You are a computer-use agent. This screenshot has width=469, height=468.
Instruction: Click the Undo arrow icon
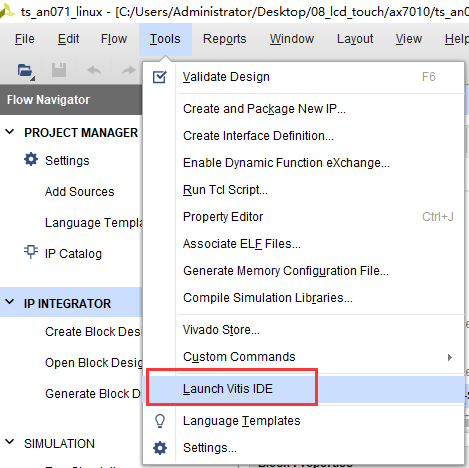(94, 70)
